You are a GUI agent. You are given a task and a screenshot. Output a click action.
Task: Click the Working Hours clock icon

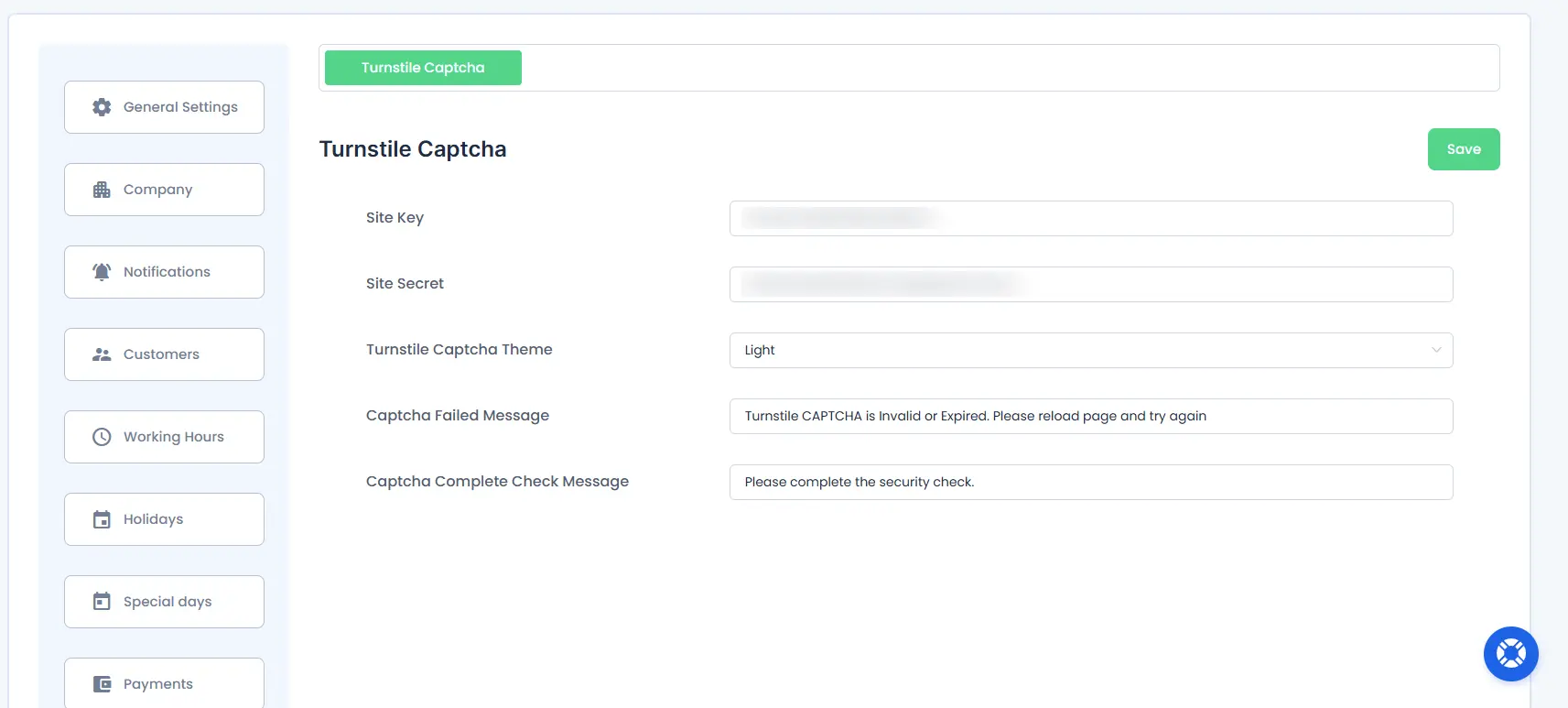[x=102, y=437]
